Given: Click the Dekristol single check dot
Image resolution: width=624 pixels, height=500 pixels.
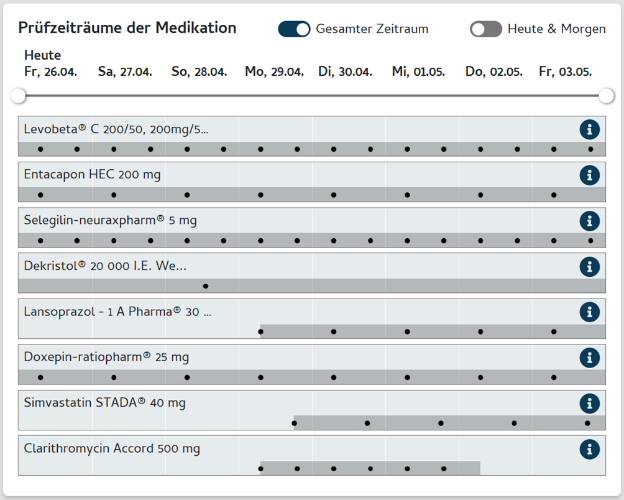Looking at the screenshot, I should coord(205,286).
